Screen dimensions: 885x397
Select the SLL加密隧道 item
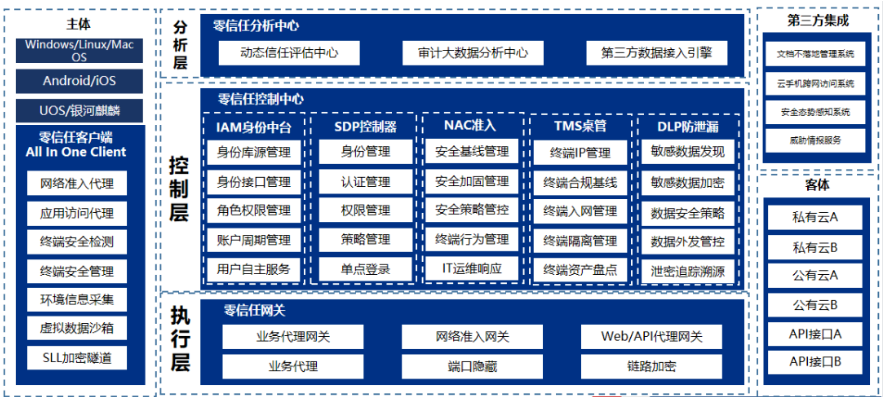click(x=77, y=357)
